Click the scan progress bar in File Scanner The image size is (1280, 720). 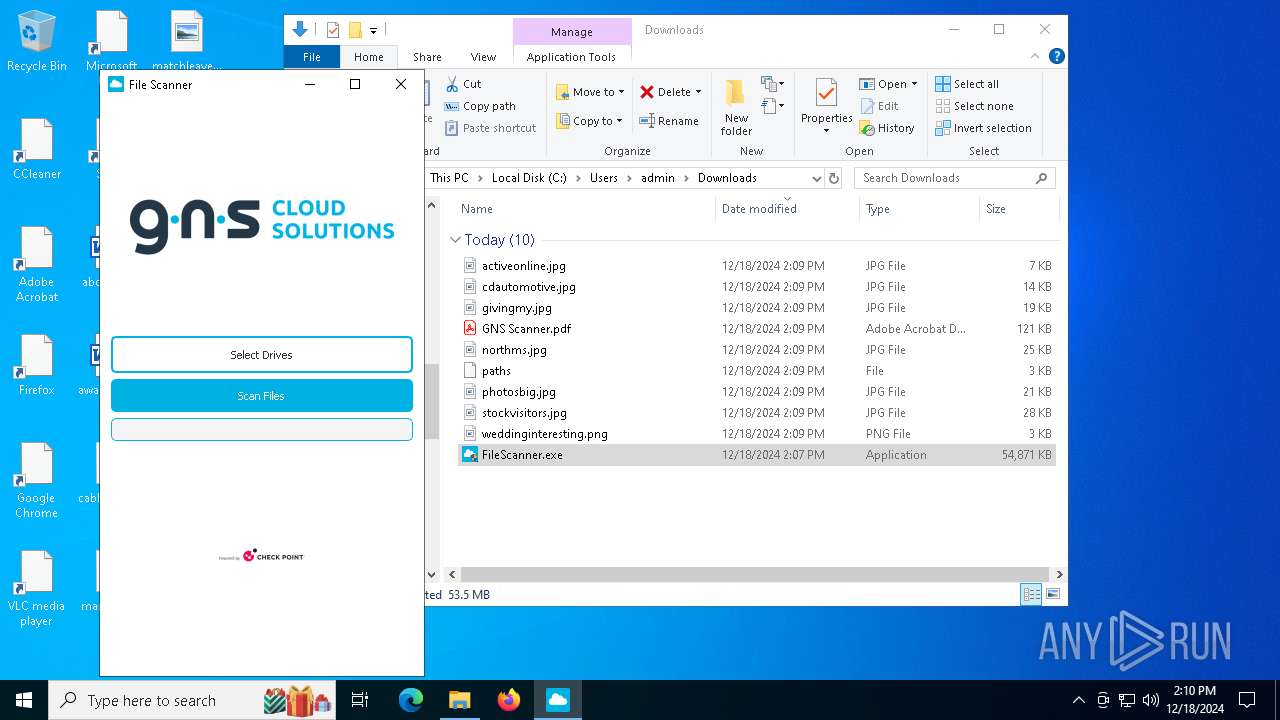click(261, 429)
